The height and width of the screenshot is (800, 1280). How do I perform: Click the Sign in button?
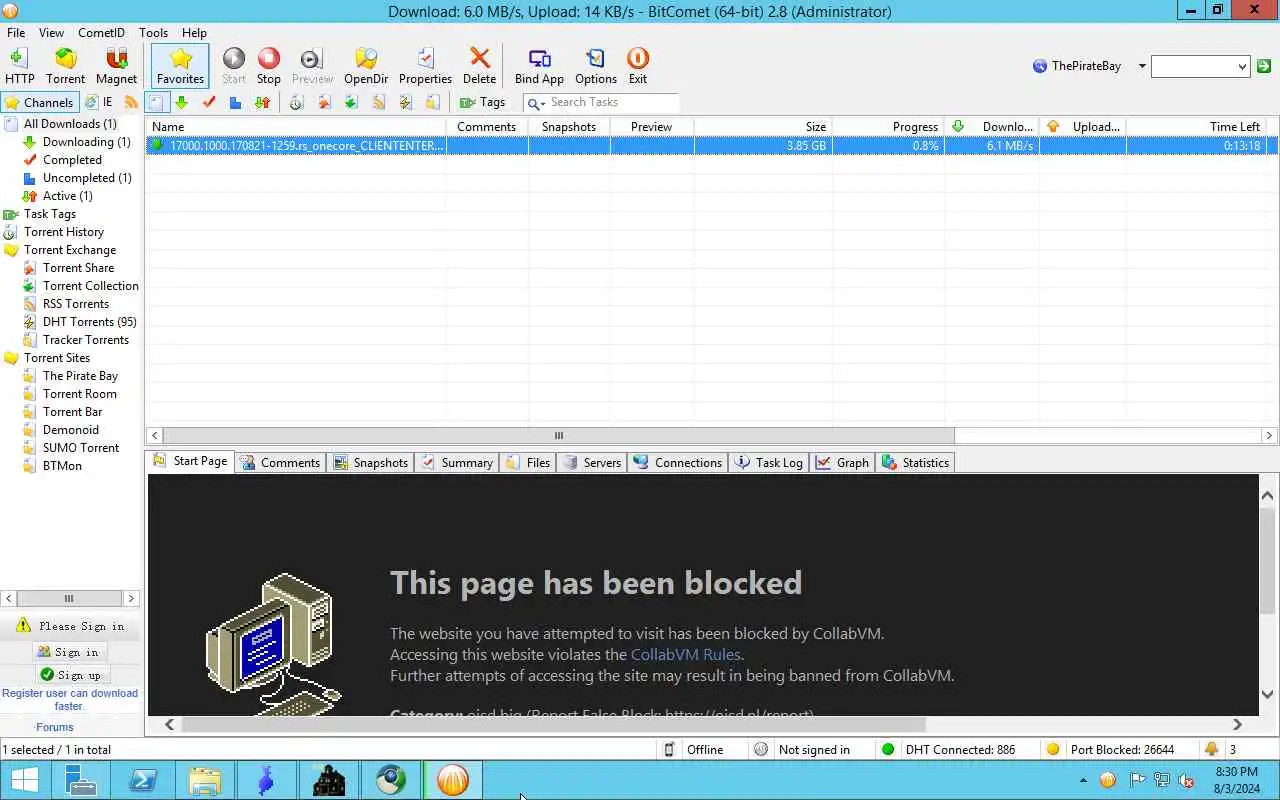pyautogui.click(x=68, y=652)
